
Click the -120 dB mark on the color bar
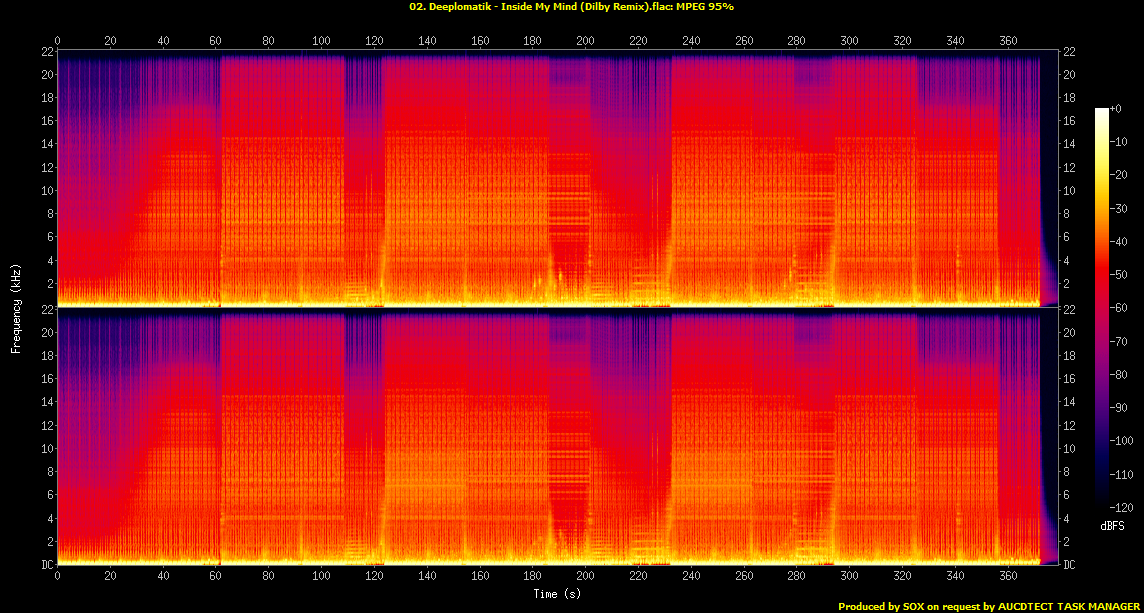1121,506
